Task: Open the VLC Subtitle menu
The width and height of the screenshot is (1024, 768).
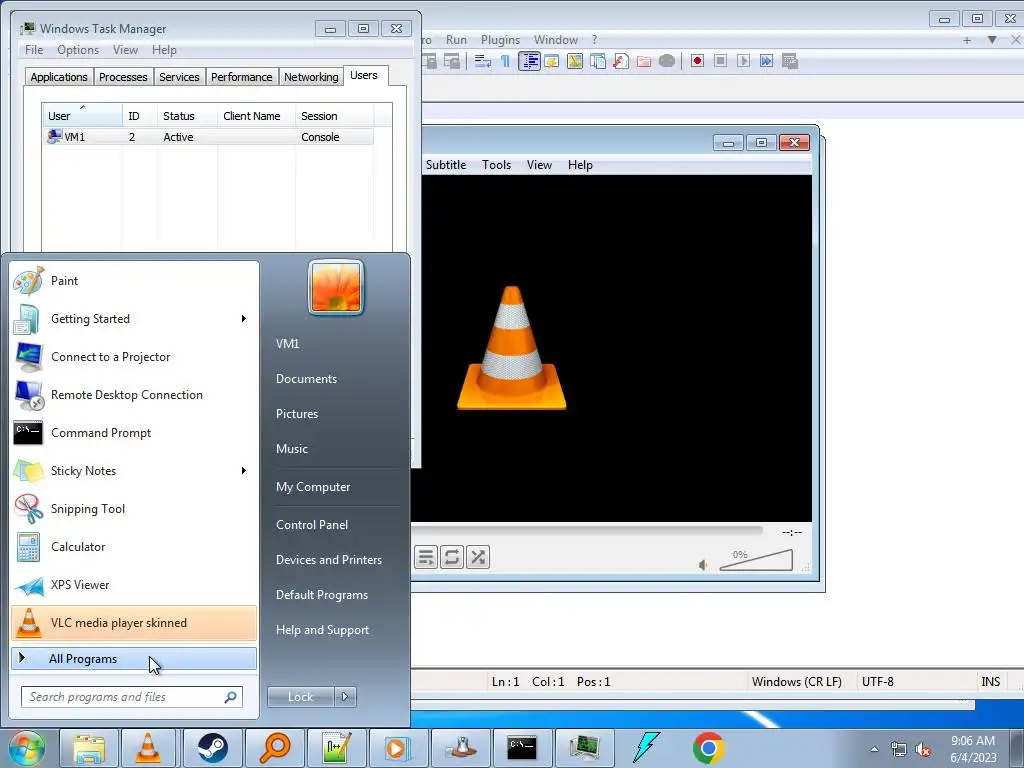Action: click(x=446, y=165)
